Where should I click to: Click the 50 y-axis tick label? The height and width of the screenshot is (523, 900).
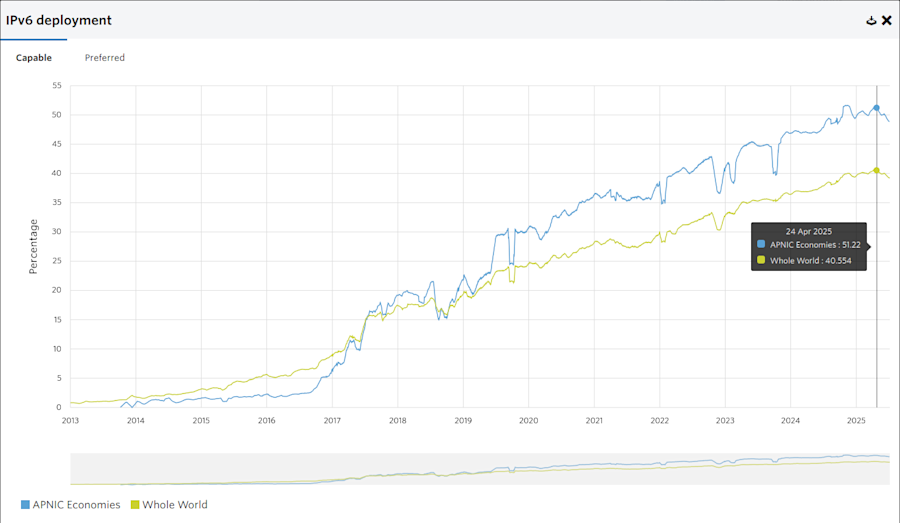[57, 115]
